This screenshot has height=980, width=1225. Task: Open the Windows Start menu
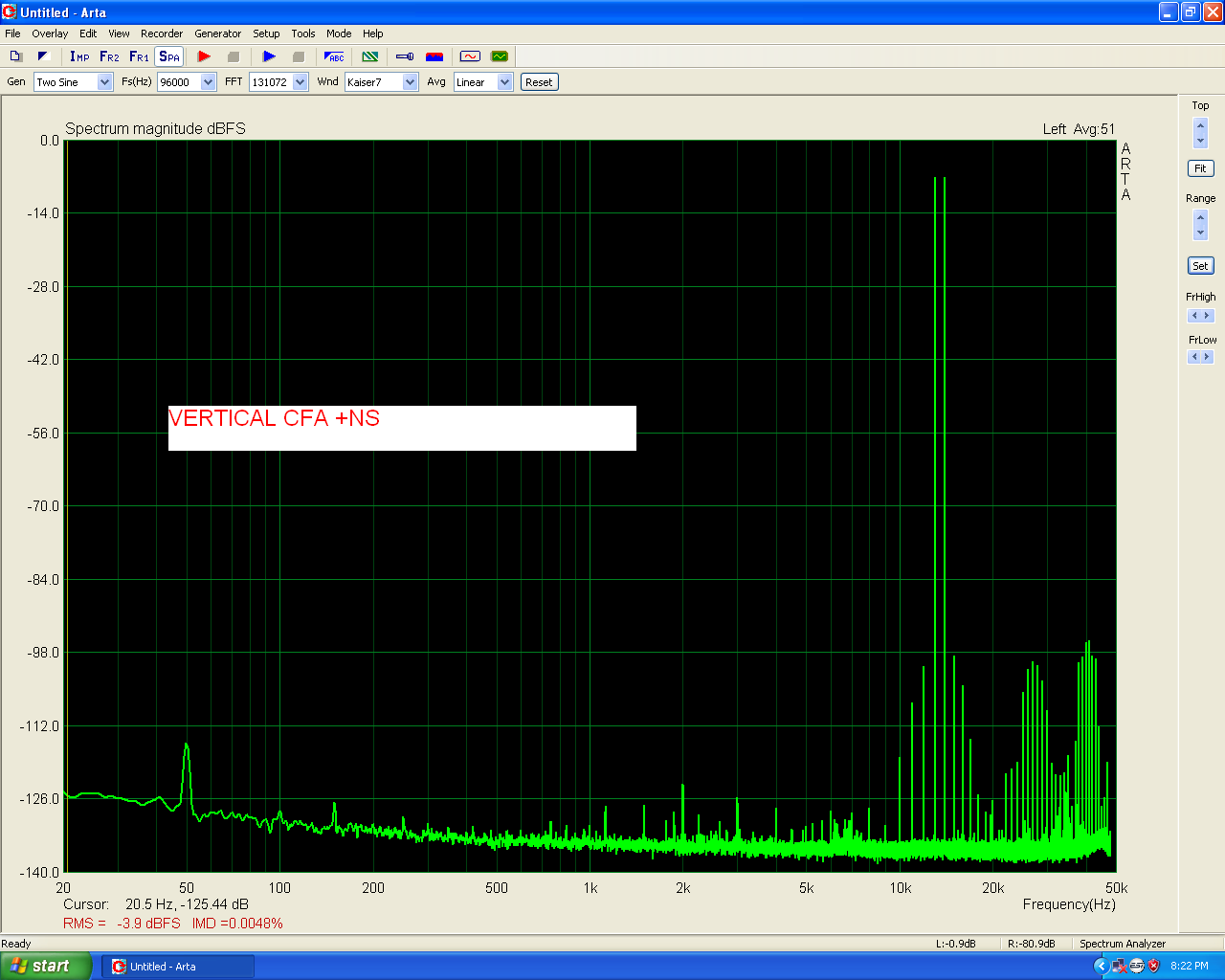coord(46,967)
